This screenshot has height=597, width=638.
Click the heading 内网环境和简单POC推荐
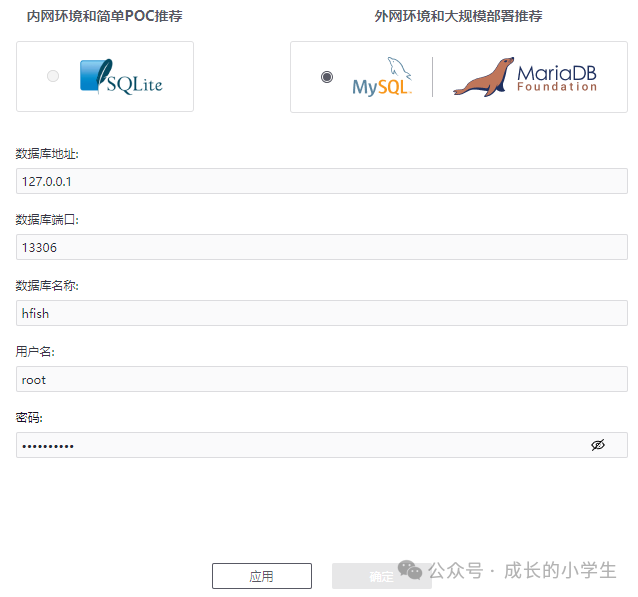pos(105,16)
